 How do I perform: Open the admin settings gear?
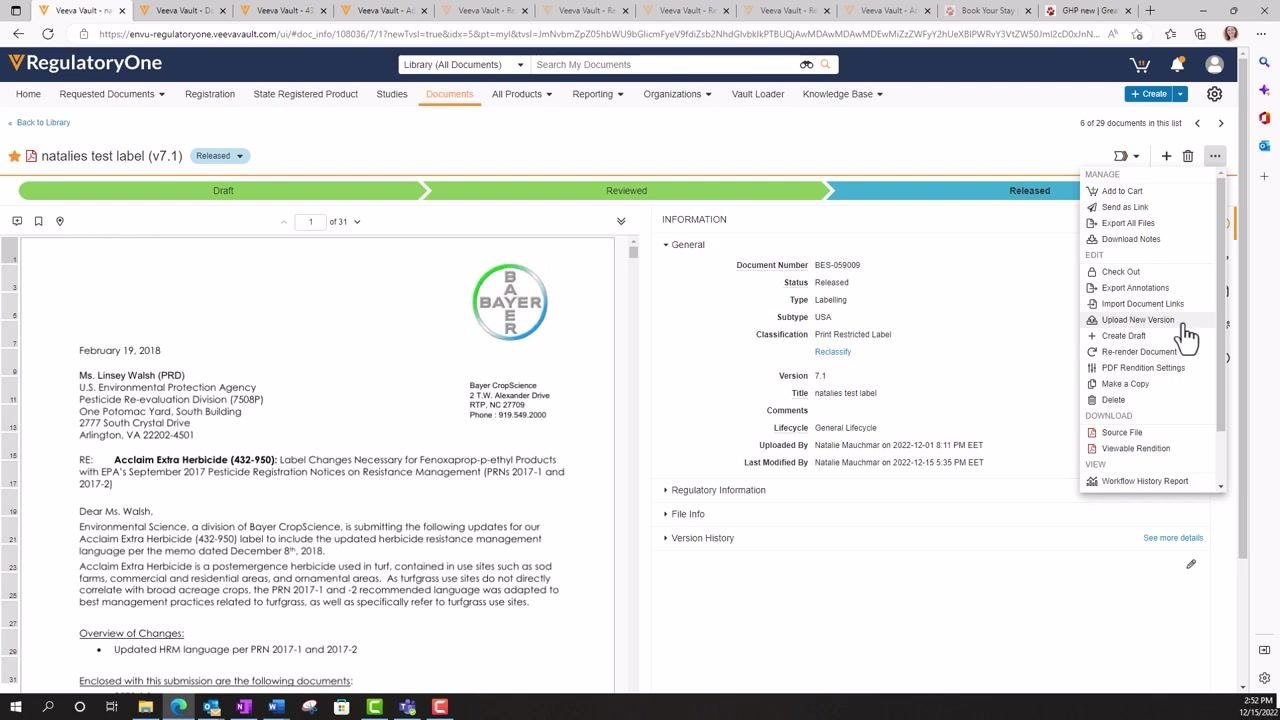pos(1214,94)
